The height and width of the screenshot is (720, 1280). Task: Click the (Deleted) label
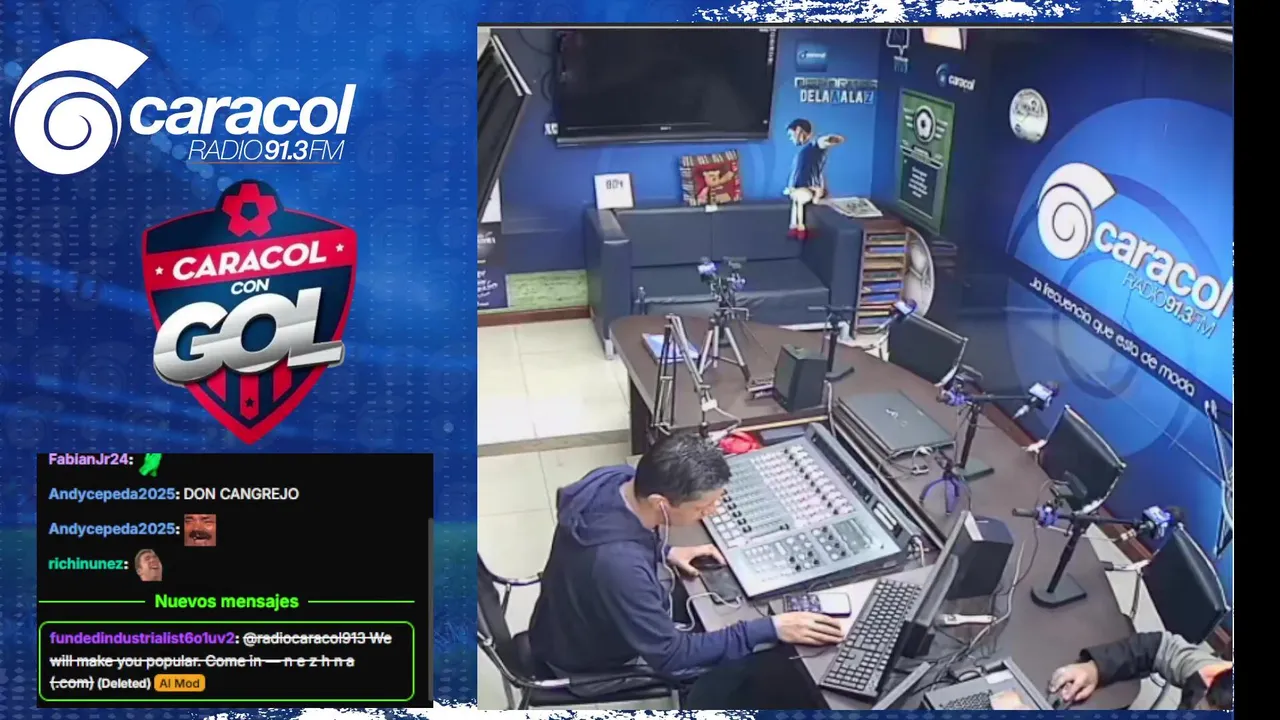tap(124, 683)
